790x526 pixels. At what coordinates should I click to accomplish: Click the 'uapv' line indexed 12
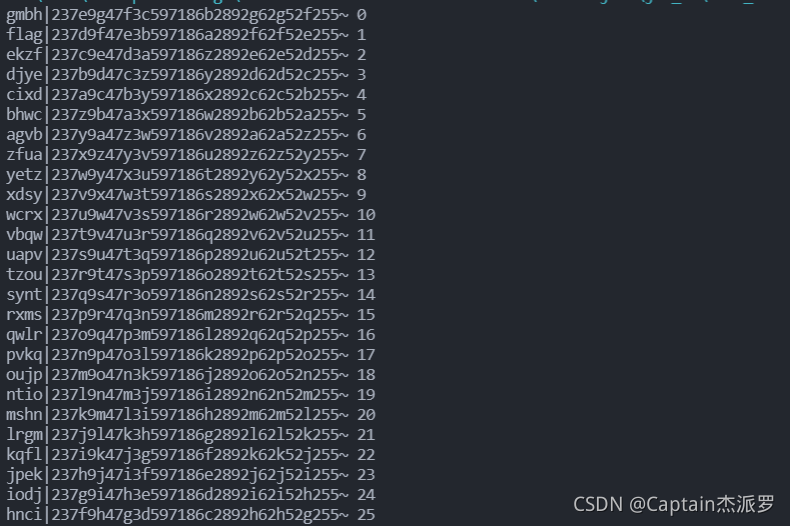(190, 254)
